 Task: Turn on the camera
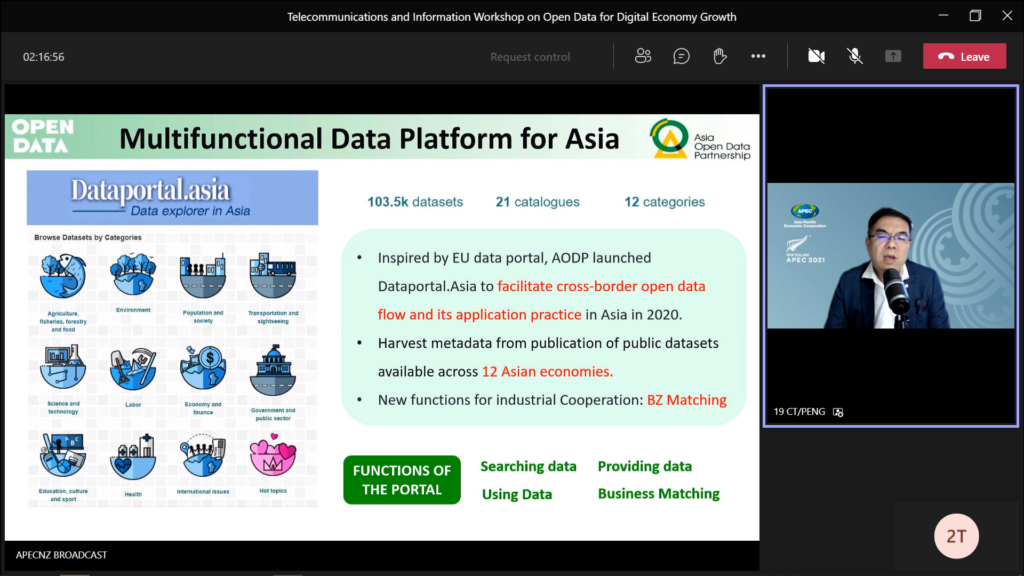point(816,57)
